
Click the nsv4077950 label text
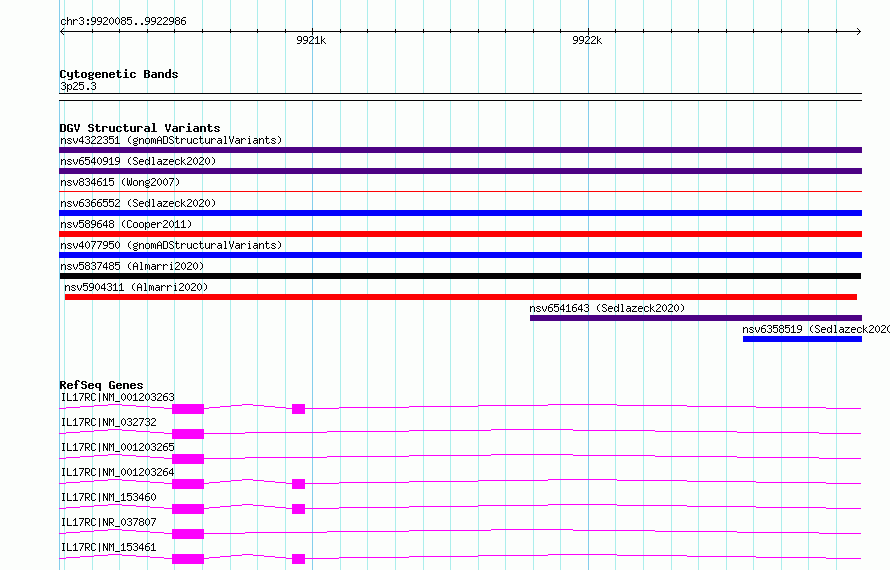171,245
